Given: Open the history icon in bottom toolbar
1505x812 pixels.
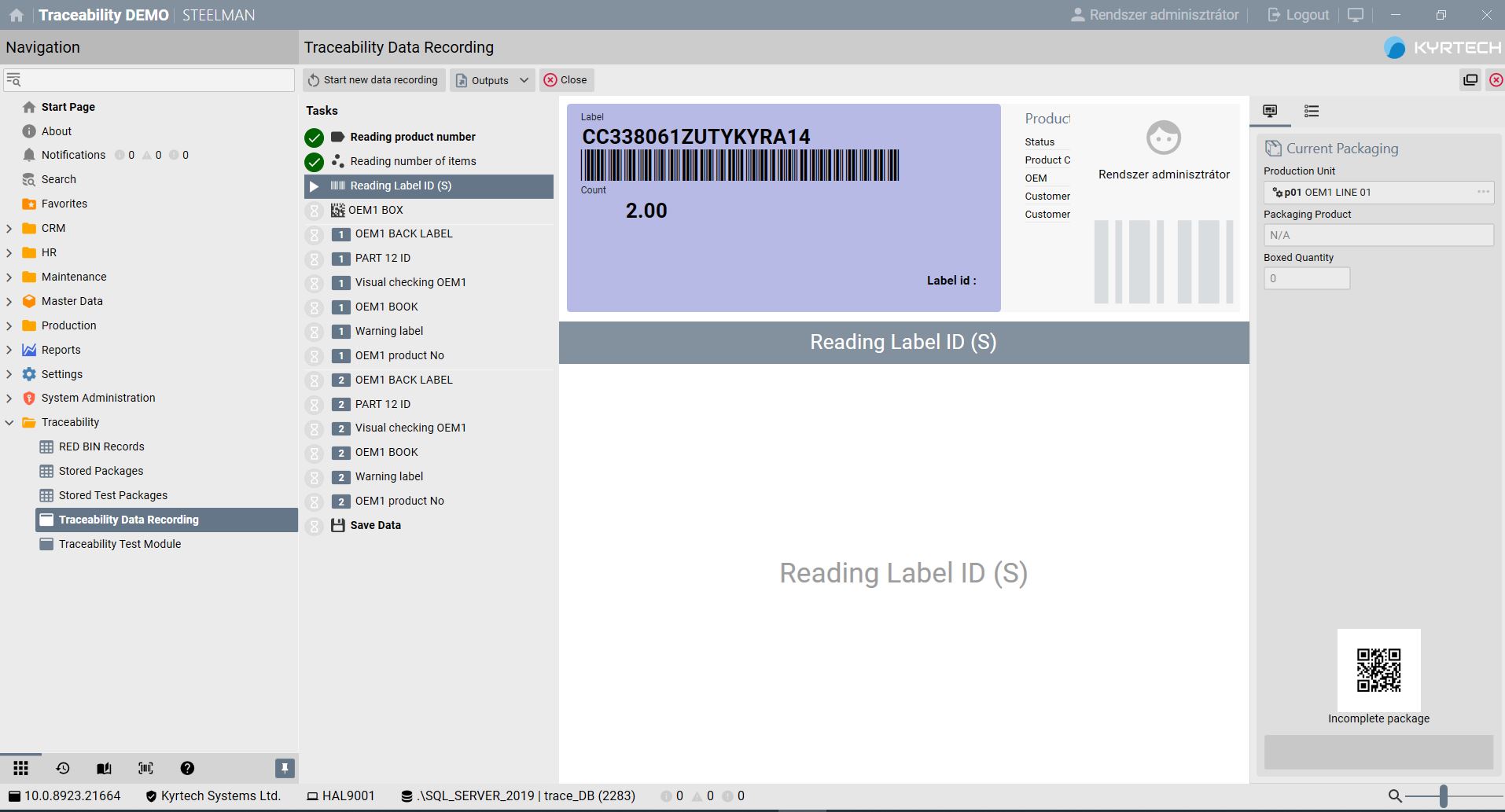Looking at the screenshot, I should (x=63, y=768).
